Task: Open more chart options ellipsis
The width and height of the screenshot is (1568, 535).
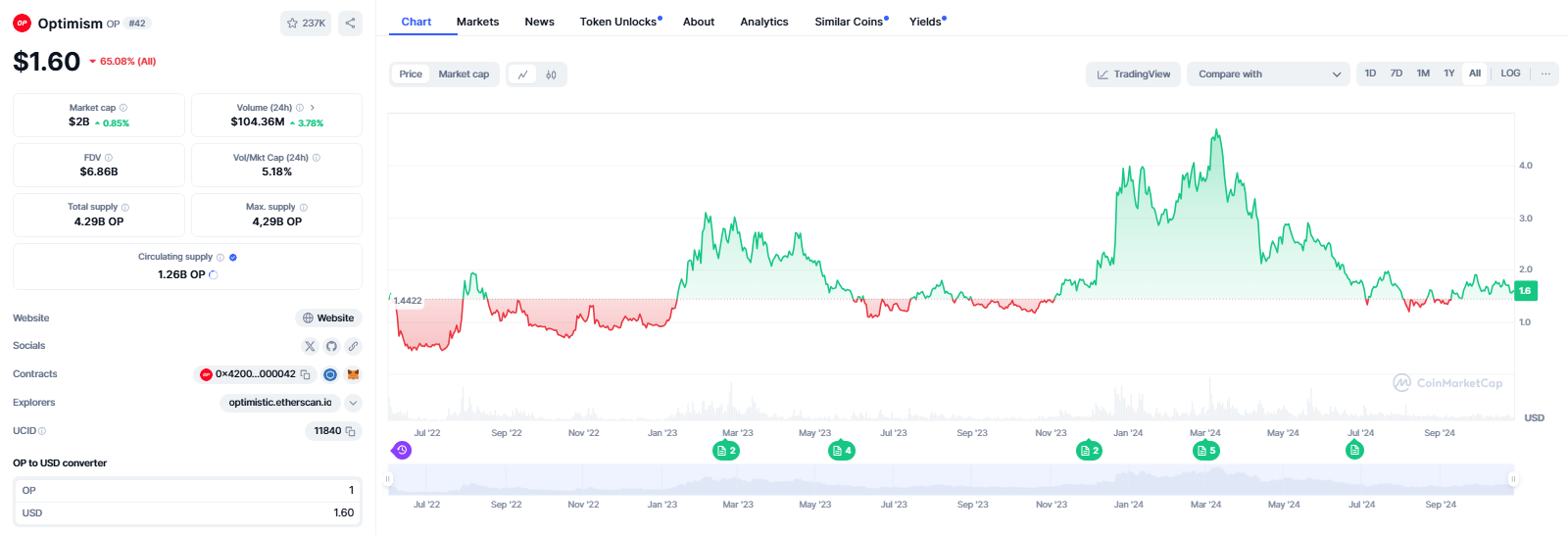Action: pyautogui.click(x=1545, y=73)
